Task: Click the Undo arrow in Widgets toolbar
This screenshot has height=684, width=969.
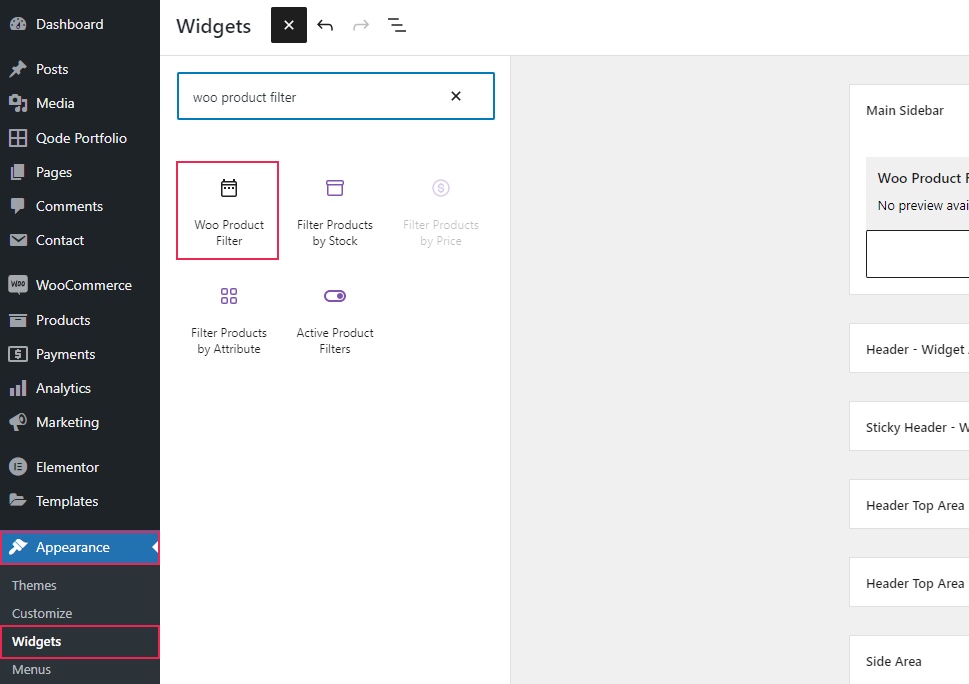Action: [x=325, y=25]
